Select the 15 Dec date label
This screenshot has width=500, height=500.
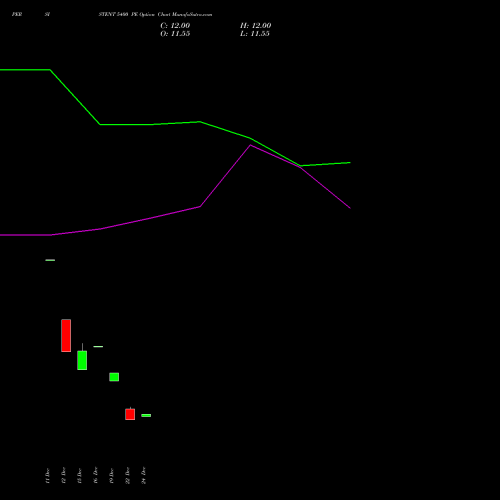[79, 476]
